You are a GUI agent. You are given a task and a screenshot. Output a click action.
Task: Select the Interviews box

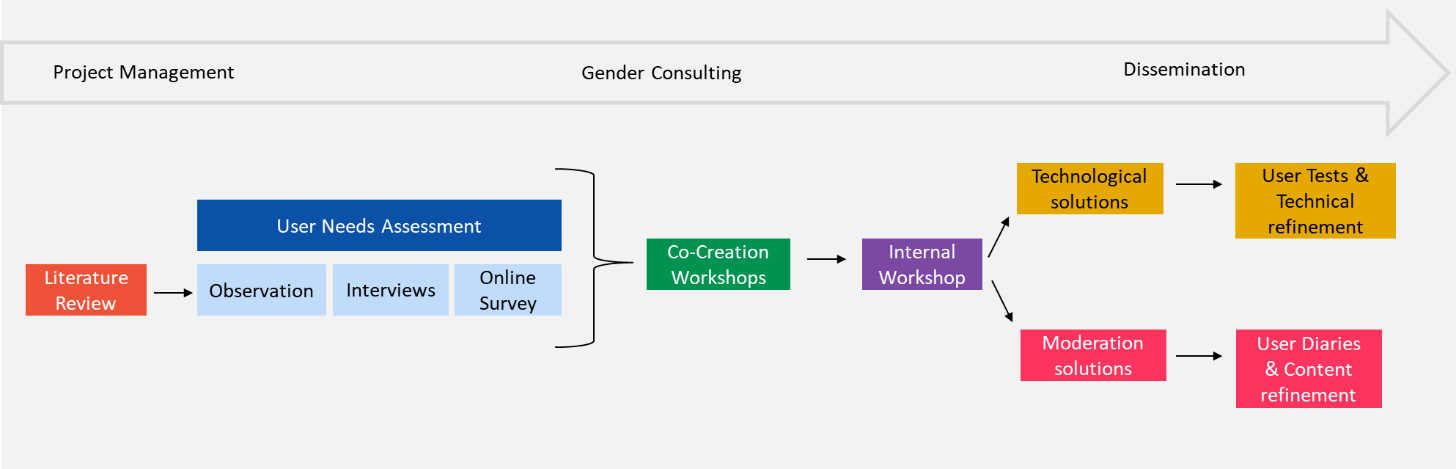click(x=390, y=290)
